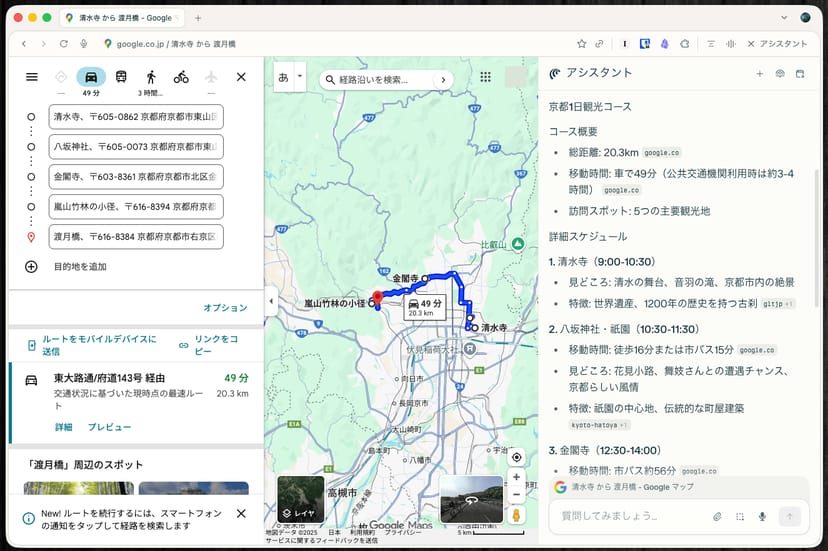Switch to walking travel mode
Image resolution: width=828 pixels, height=551 pixels.
[x=151, y=77]
